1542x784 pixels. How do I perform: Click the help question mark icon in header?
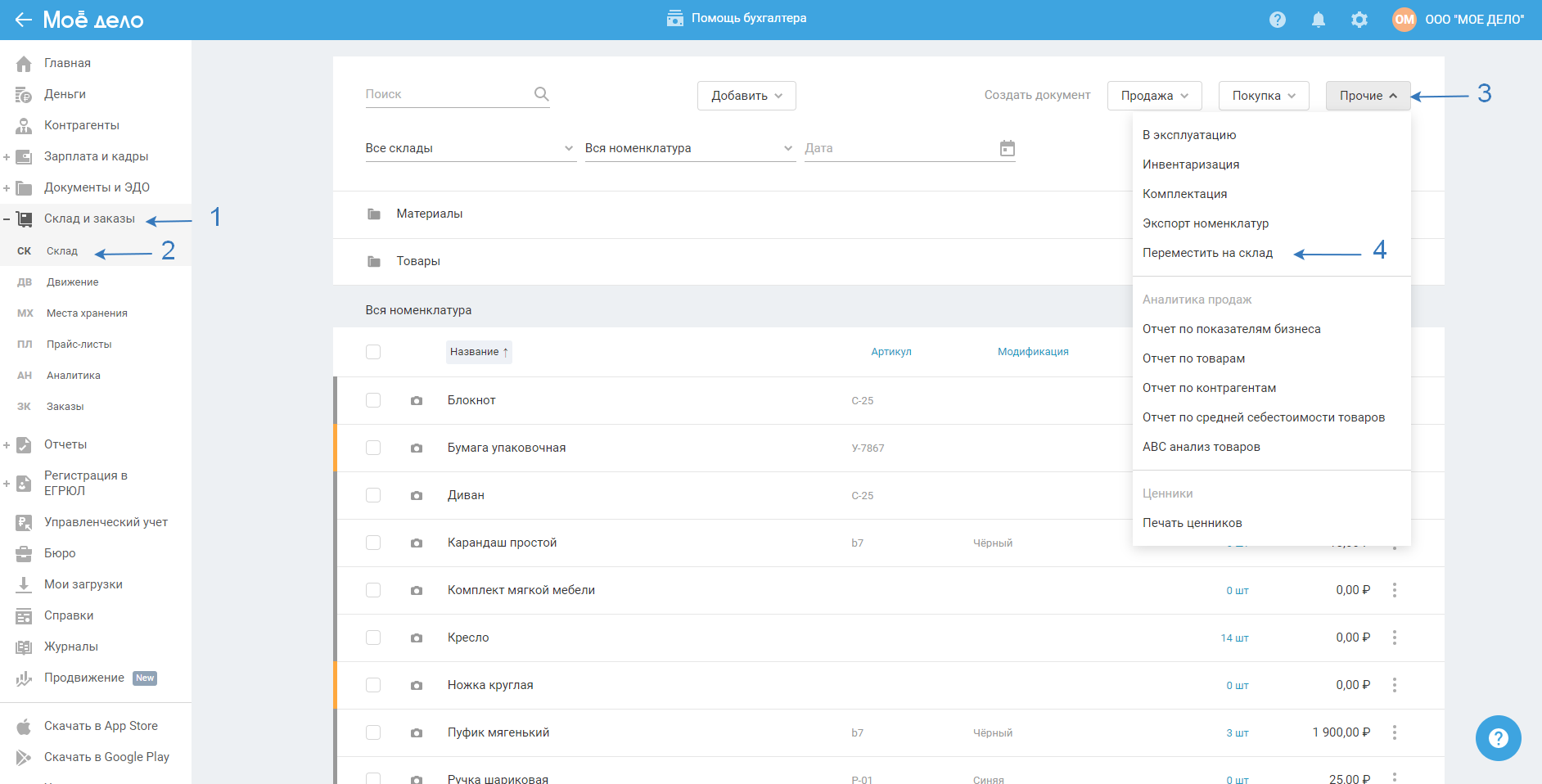(x=1277, y=20)
